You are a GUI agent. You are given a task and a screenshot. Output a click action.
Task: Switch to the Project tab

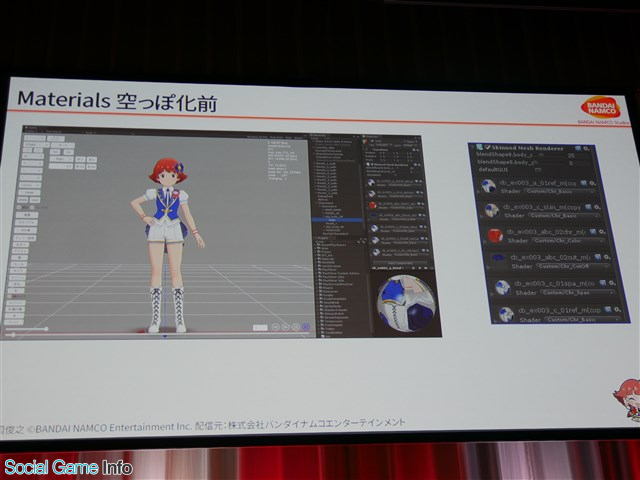322,238
